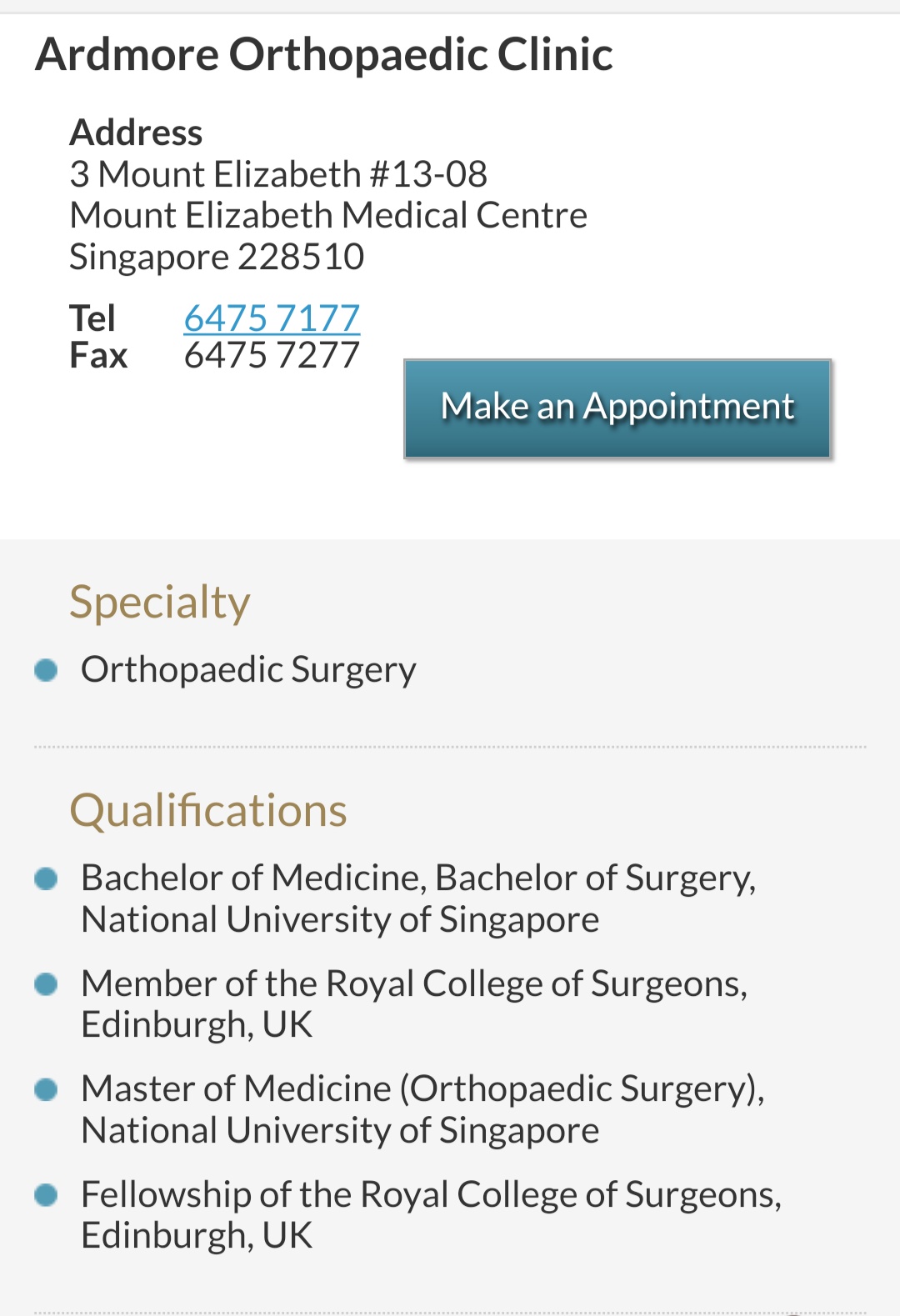This screenshot has height=1316, width=900.
Task: Click the Specialty section heading
Action: click(x=159, y=602)
